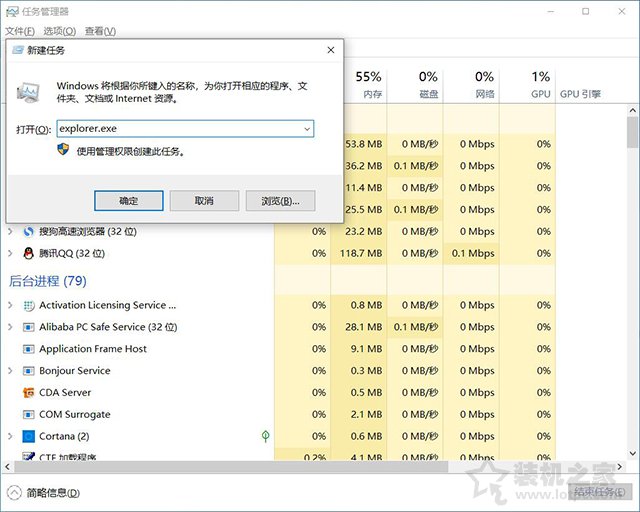Viewport: 640px width, 512px height.
Task: Click the 浏览(B)... browse button
Action: [x=280, y=200]
